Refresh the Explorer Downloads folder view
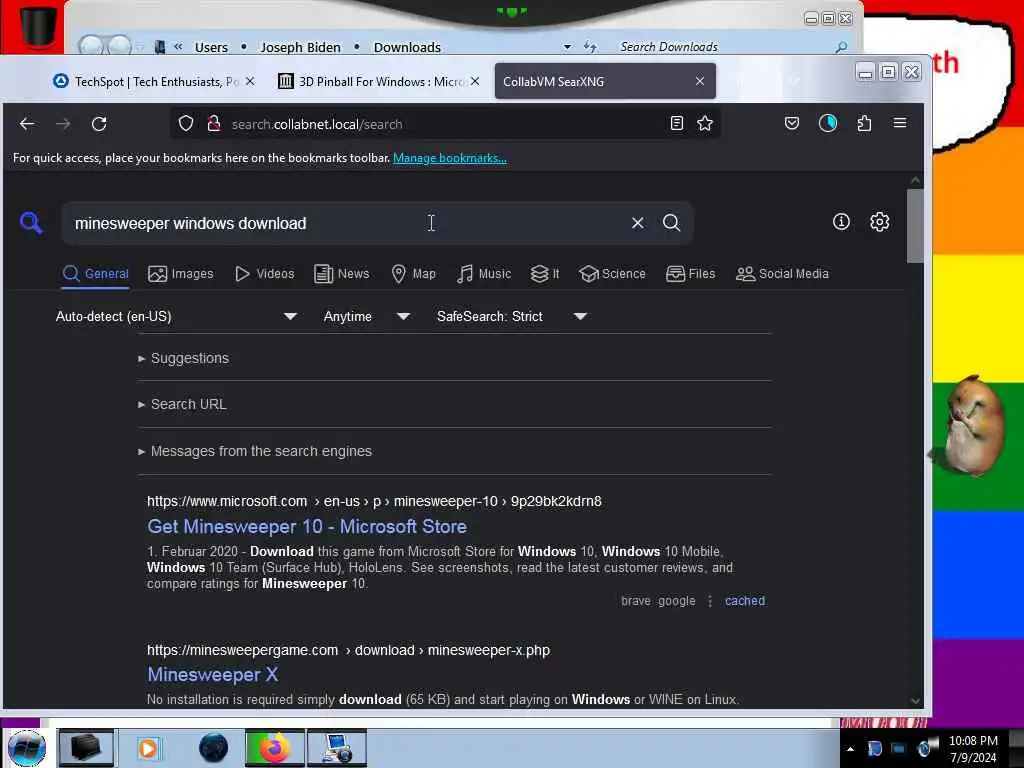Image resolution: width=1024 pixels, height=768 pixels. click(590, 46)
